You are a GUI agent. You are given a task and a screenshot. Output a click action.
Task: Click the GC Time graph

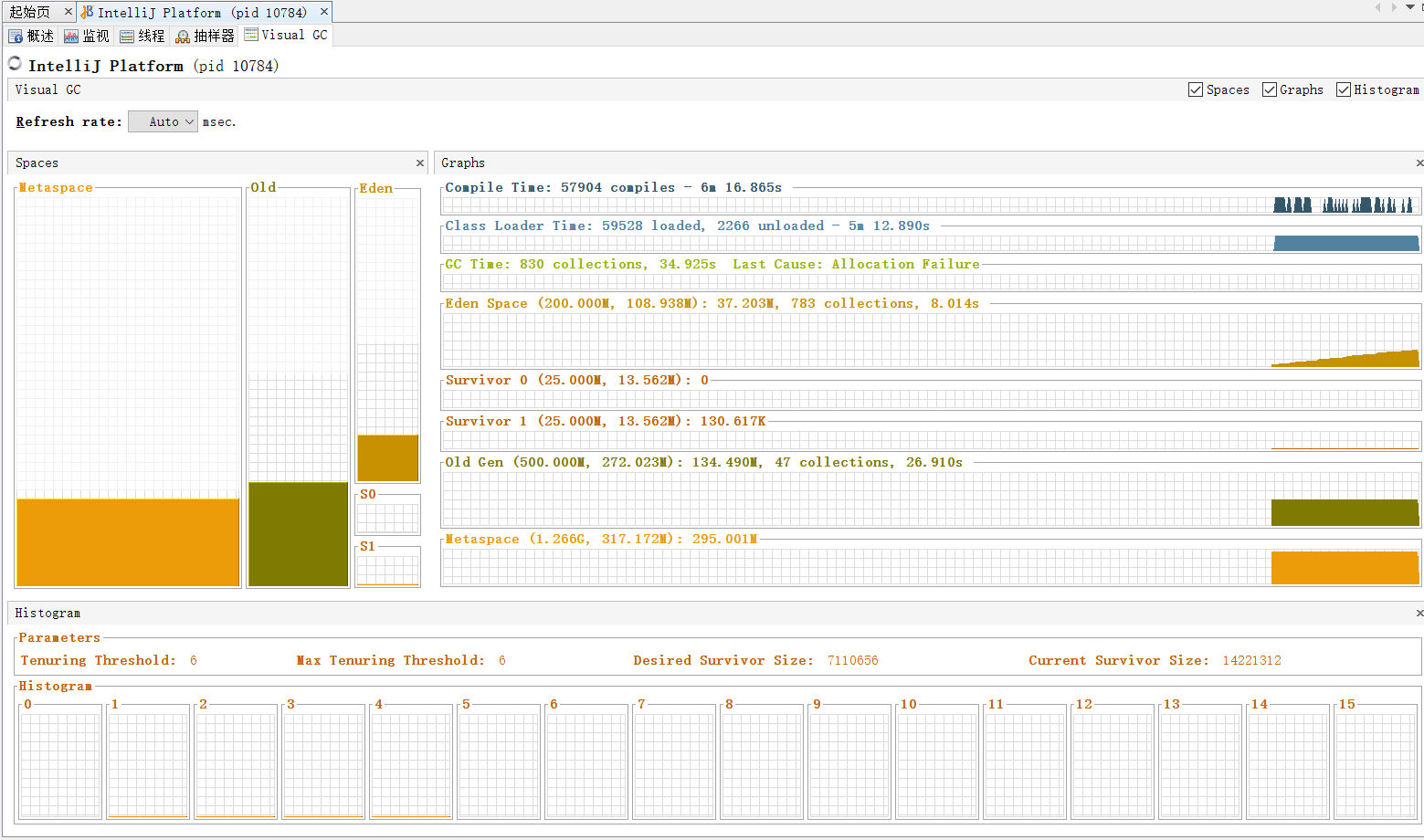click(931, 281)
